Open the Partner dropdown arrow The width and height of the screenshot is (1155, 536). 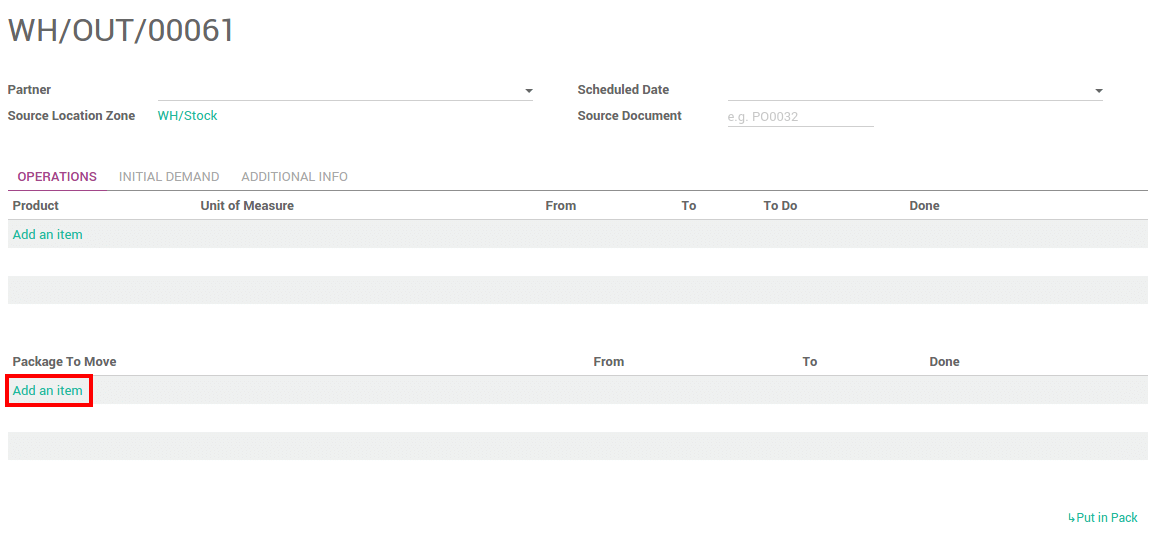coord(528,91)
